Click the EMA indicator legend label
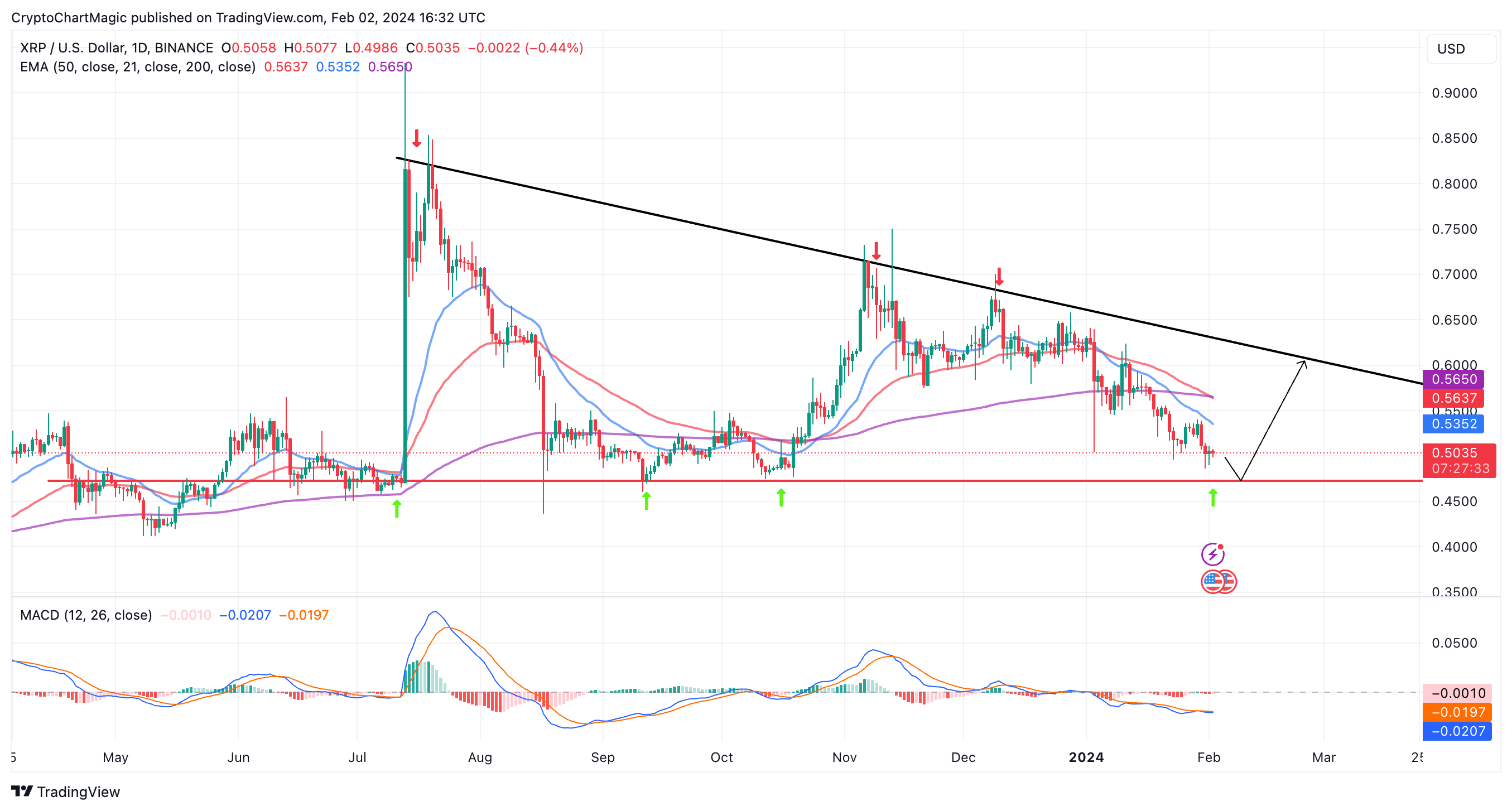Image resolution: width=1512 pixels, height=811 pixels. click(x=137, y=67)
